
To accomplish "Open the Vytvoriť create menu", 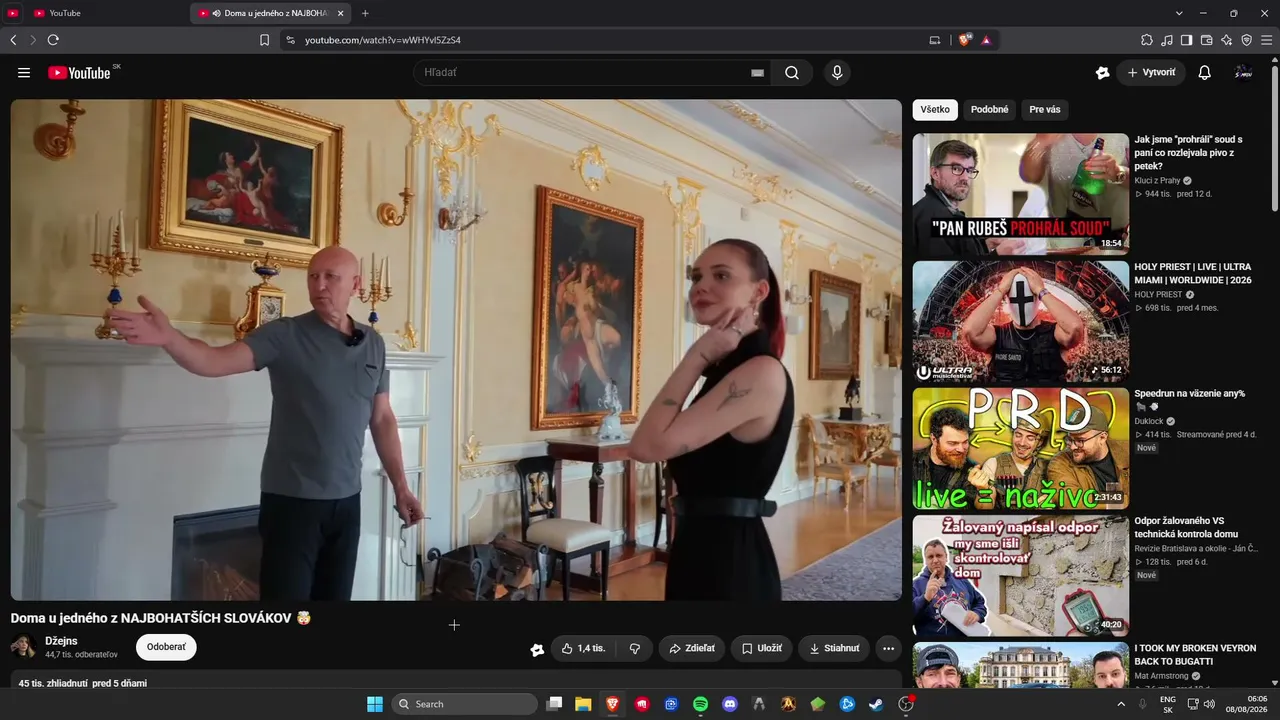I will 1151,72.
